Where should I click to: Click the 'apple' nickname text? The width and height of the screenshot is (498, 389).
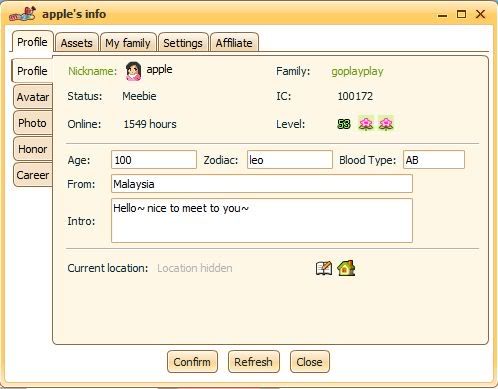pyautogui.click(x=159, y=69)
